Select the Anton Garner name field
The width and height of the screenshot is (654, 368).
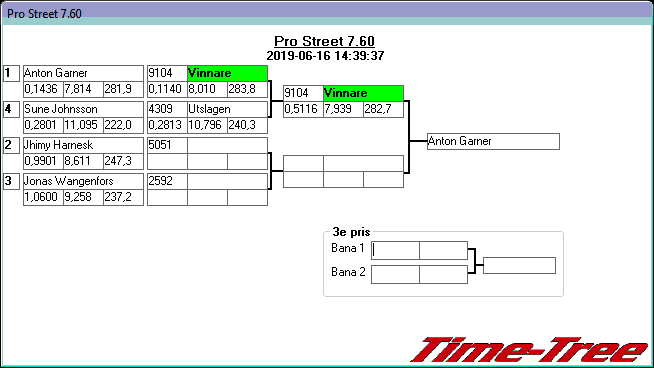[x=83, y=73]
